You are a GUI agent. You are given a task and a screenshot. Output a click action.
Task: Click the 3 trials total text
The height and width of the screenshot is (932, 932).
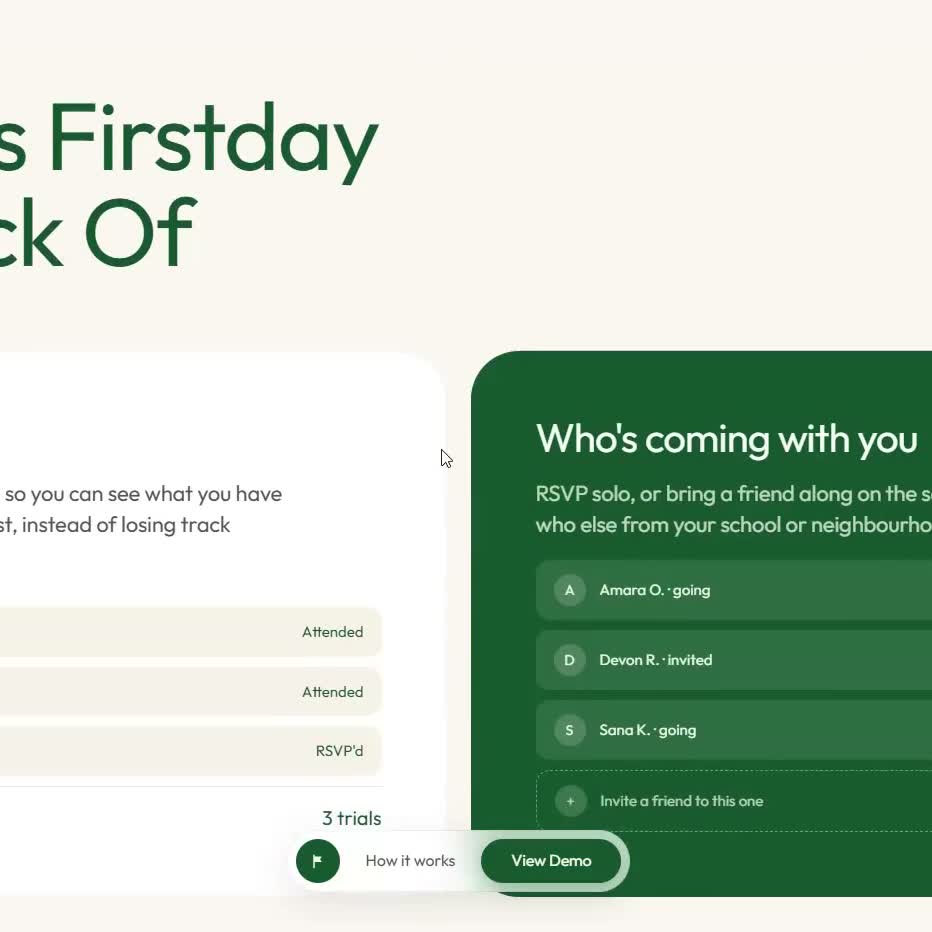coord(351,818)
